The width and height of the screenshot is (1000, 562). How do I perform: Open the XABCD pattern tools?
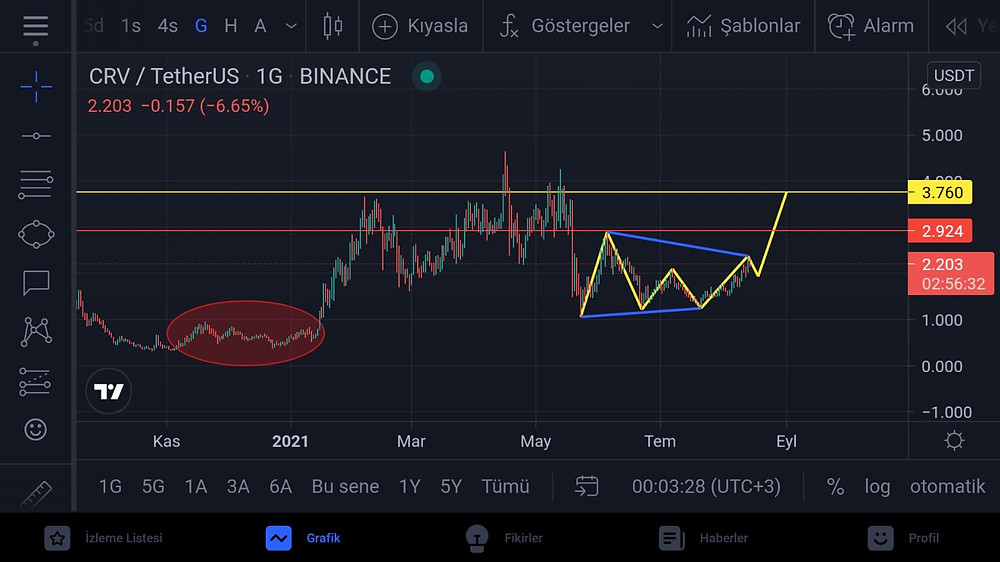pyautogui.click(x=36, y=332)
